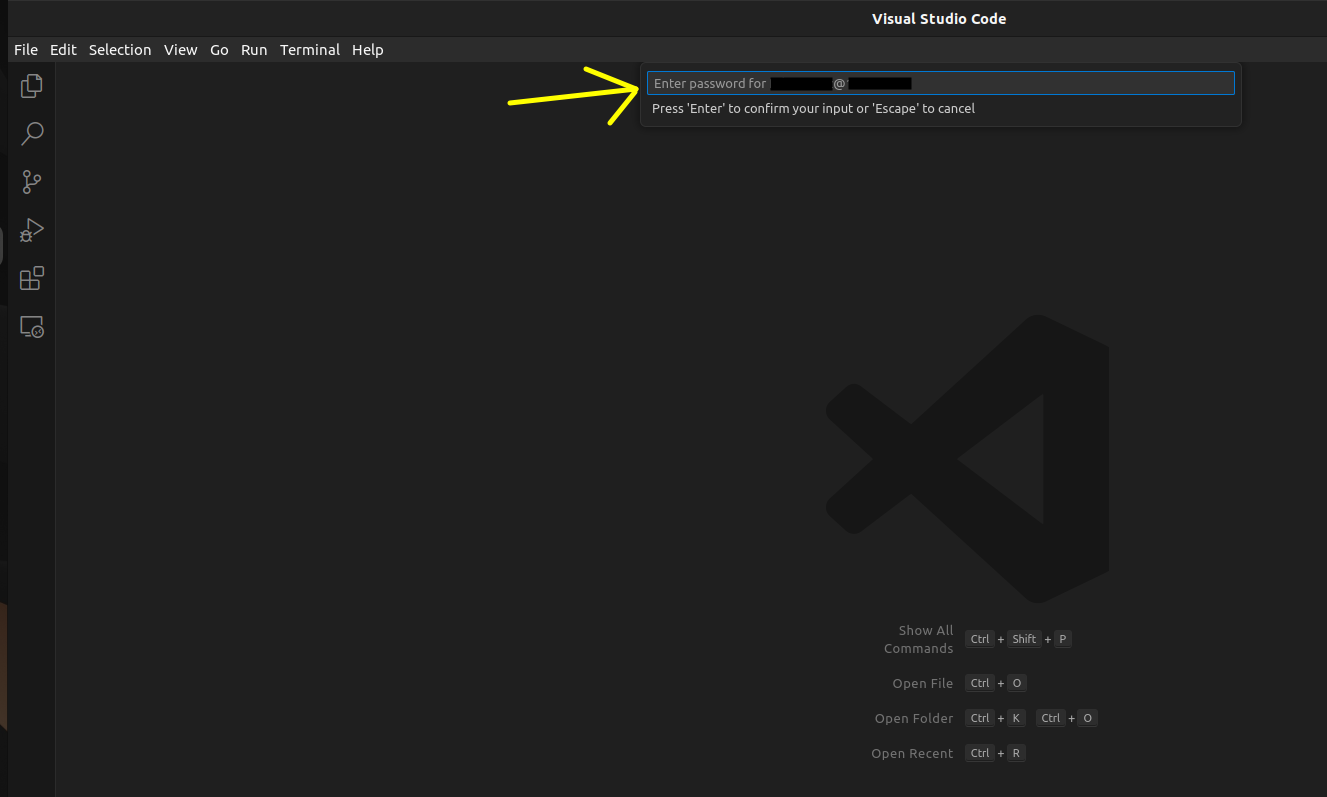Click the "Show All Commands" text
The height and width of the screenshot is (797, 1327).
click(919, 640)
